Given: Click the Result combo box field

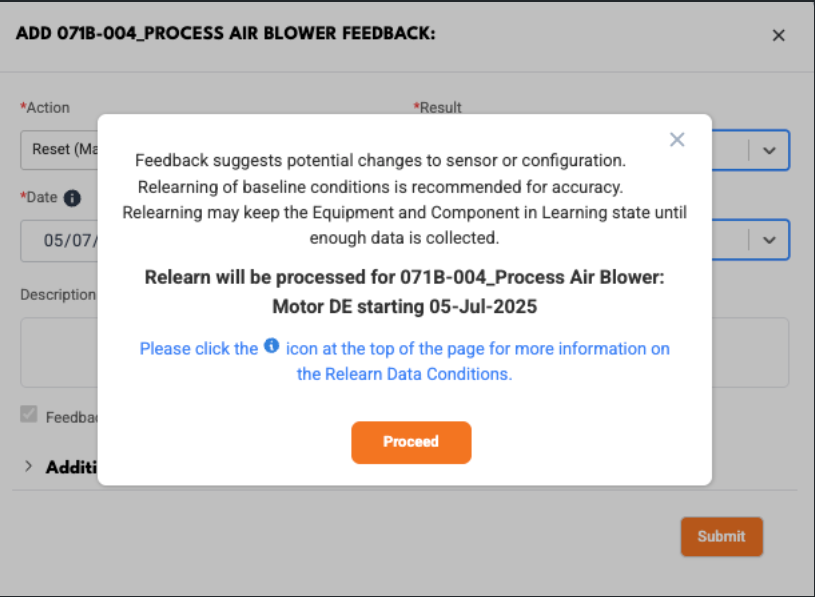Looking at the screenshot, I should click(x=751, y=150).
